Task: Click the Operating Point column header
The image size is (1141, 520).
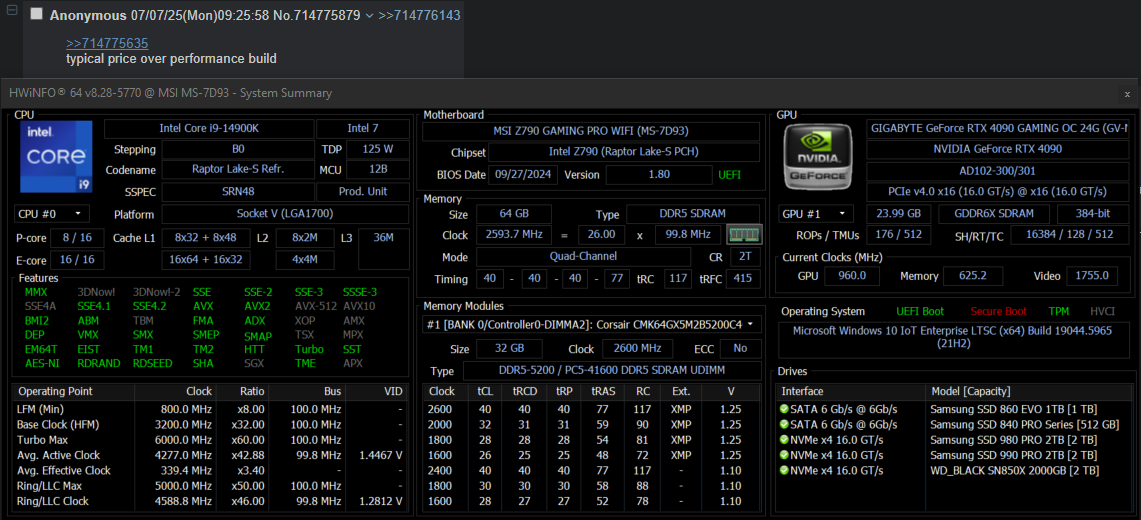Action: coord(73,391)
